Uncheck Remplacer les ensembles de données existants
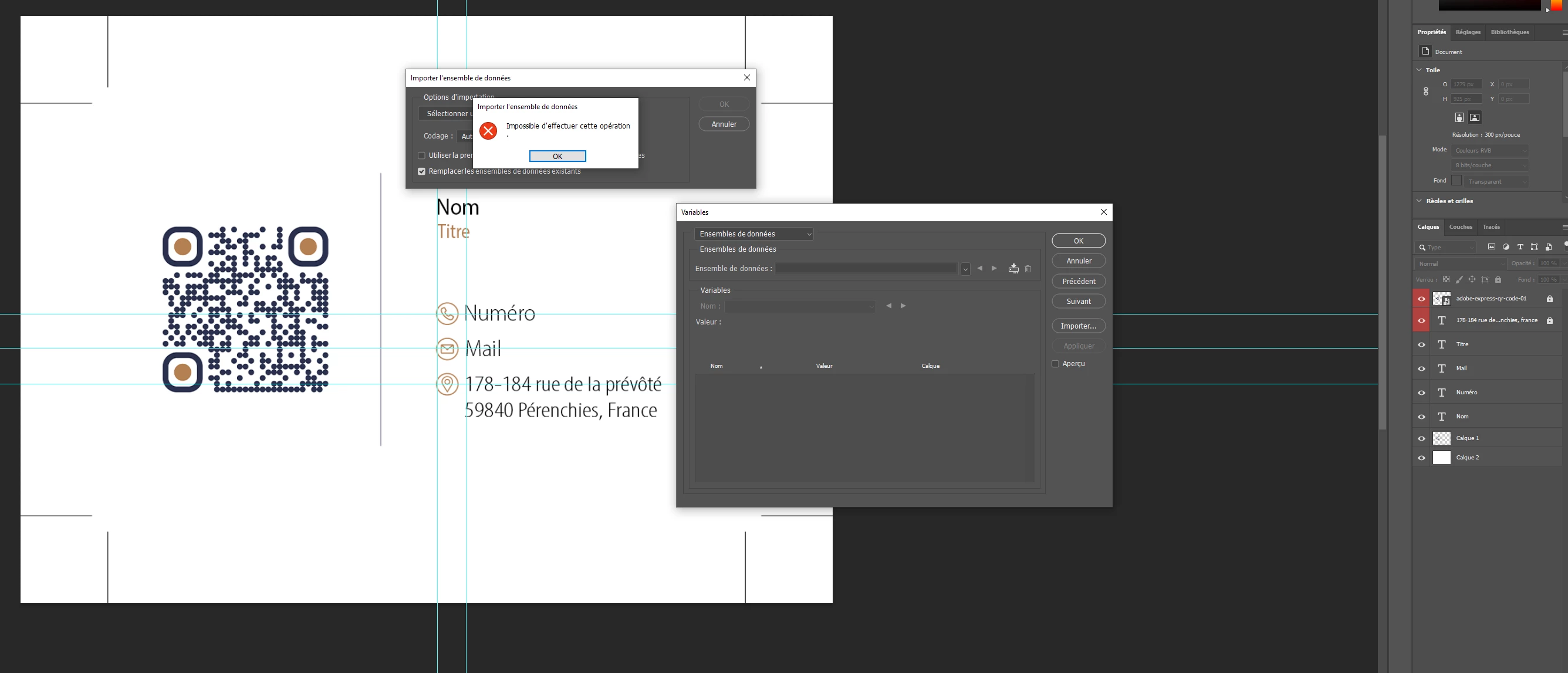The width and height of the screenshot is (1568, 673). pos(421,171)
